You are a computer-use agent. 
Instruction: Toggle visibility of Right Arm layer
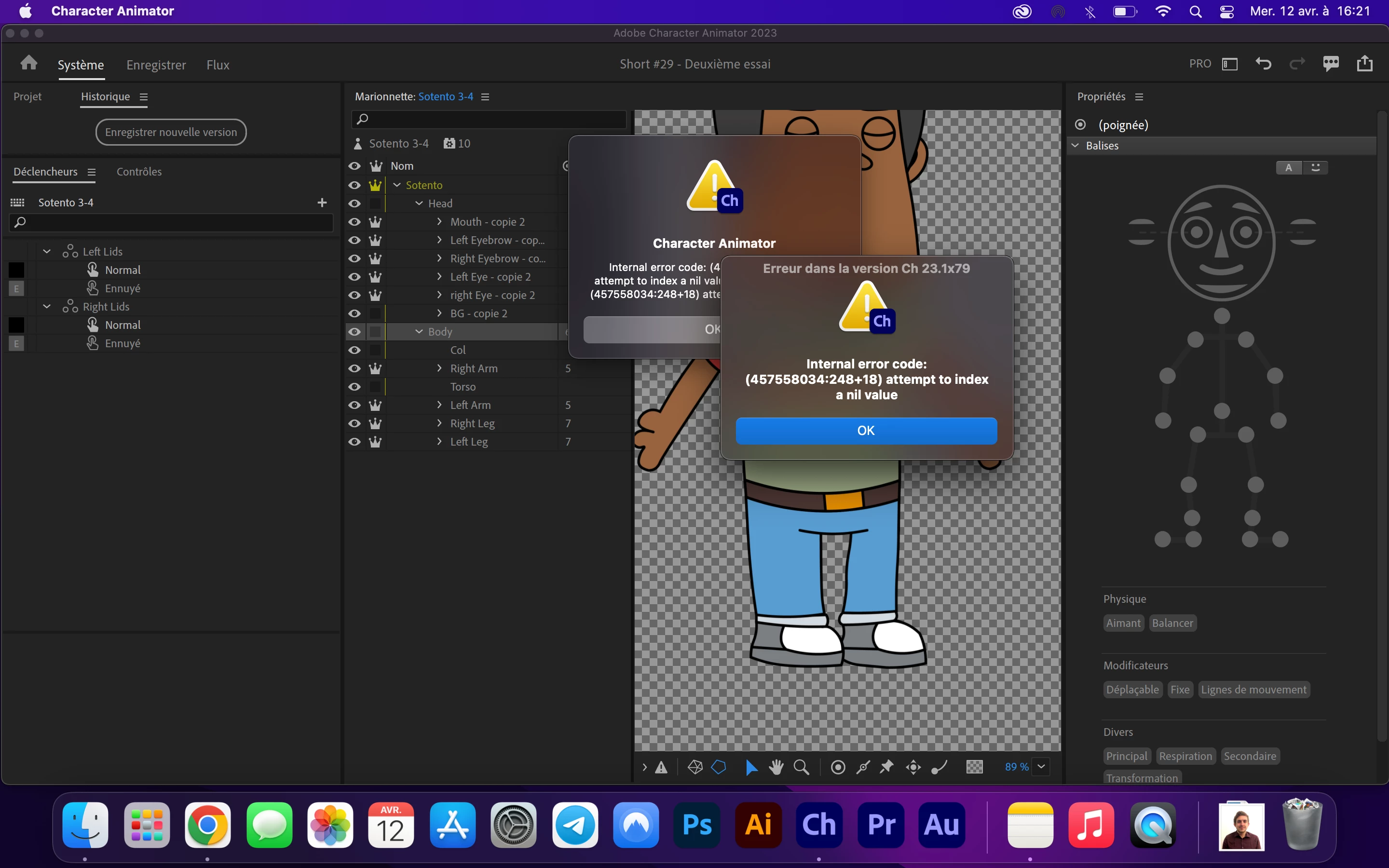coord(354,368)
